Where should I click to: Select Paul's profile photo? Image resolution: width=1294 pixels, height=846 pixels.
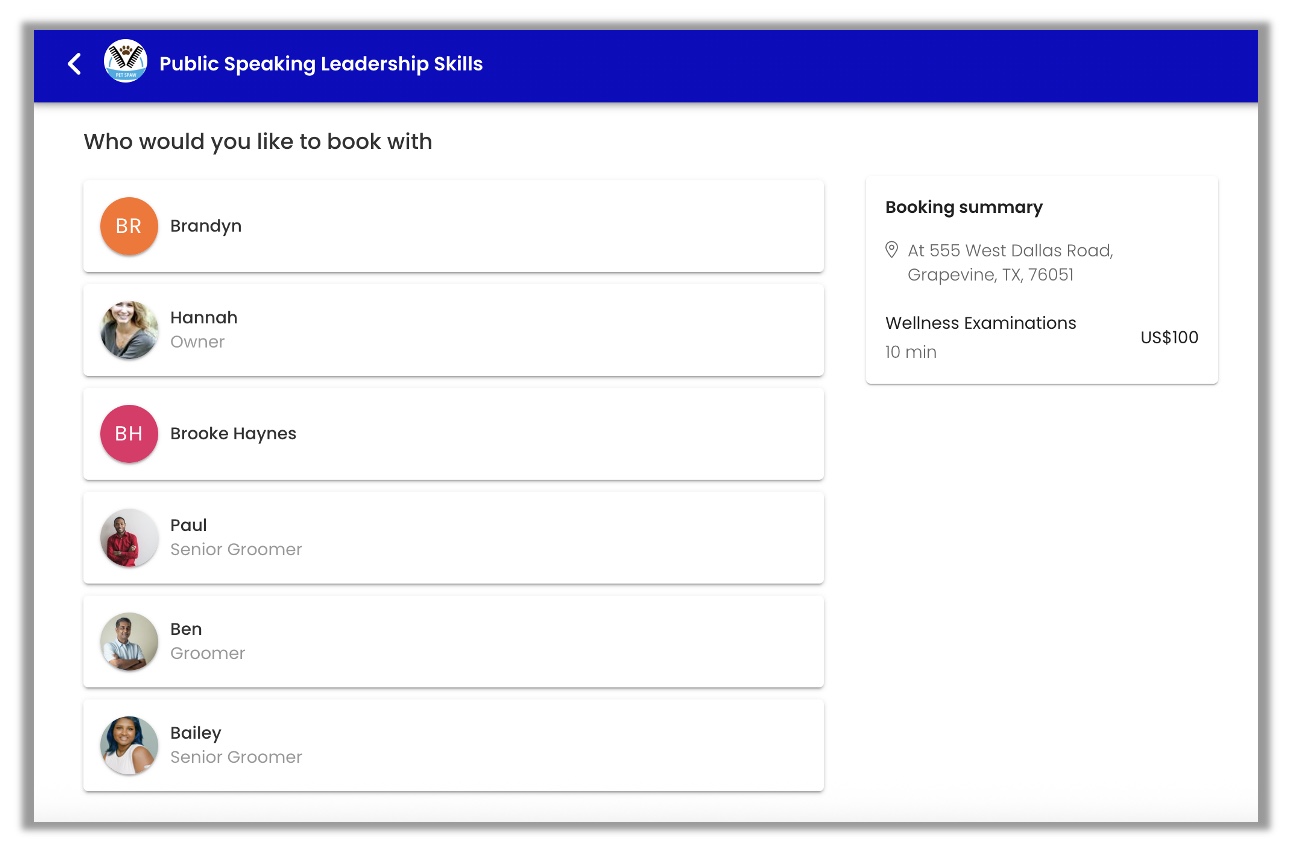pyautogui.click(x=129, y=538)
